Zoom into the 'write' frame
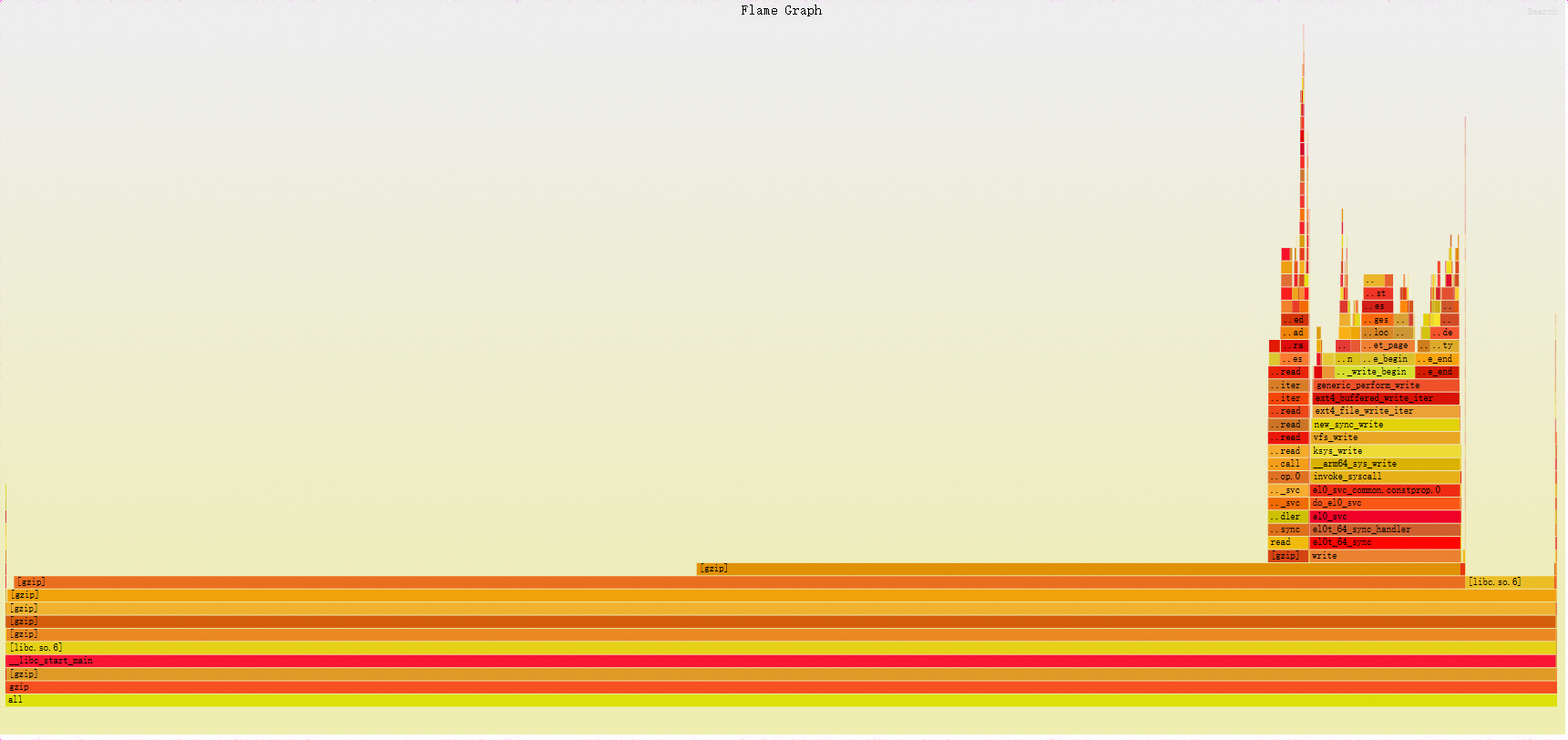 point(1385,556)
